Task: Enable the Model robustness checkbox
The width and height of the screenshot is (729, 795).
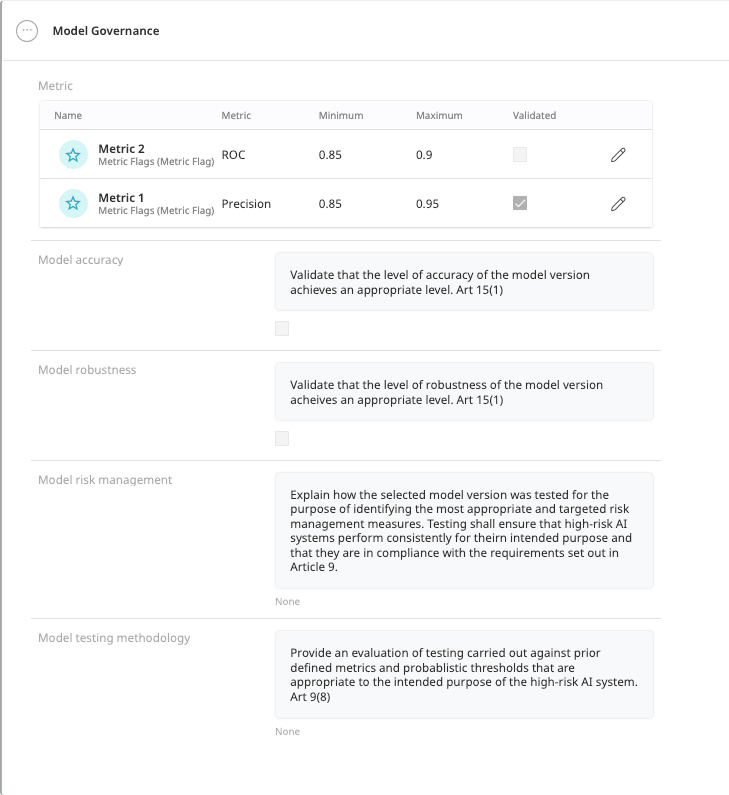Action: 282,438
